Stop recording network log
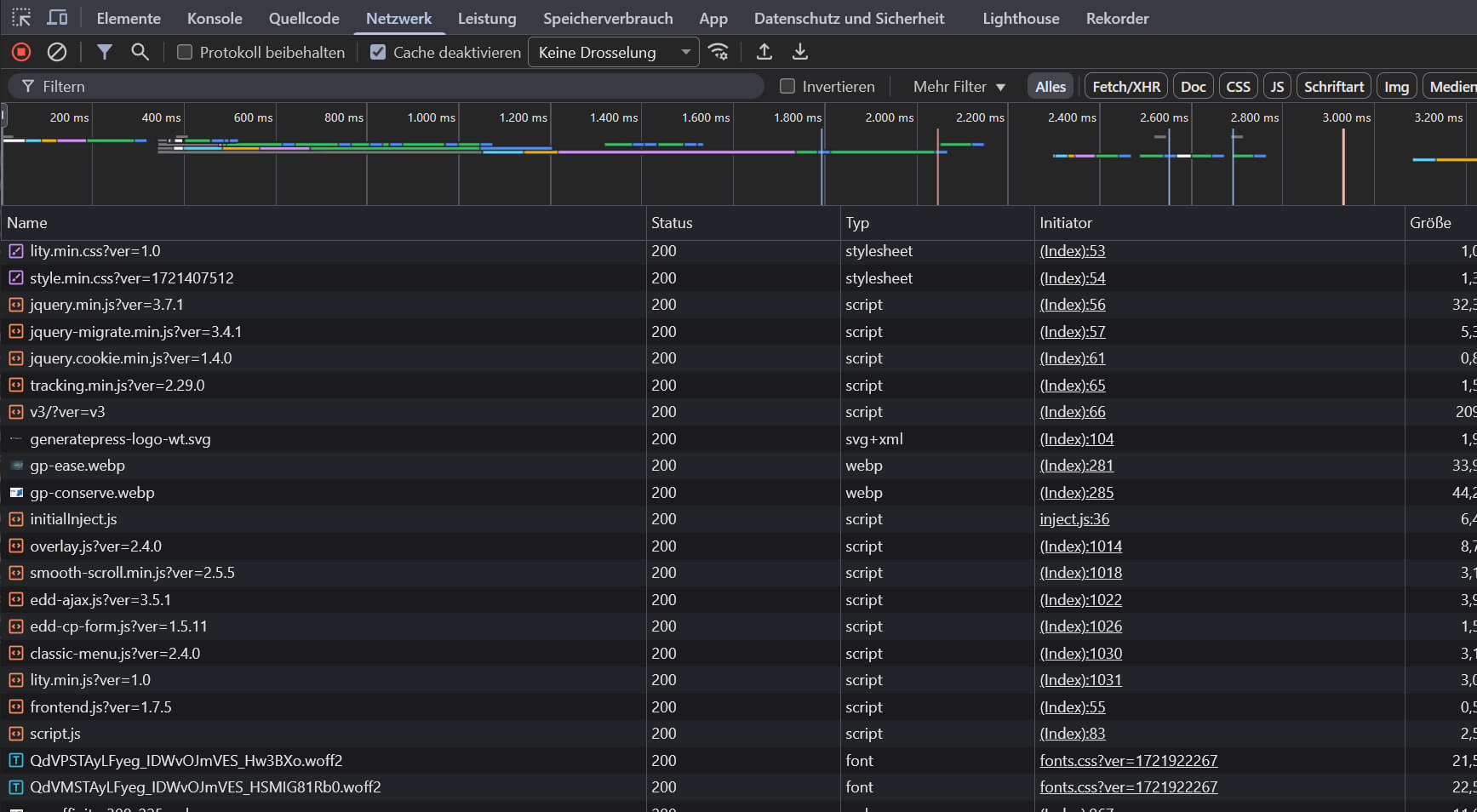The height and width of the screenshot is (812, 1477). [x=21, y=52]
